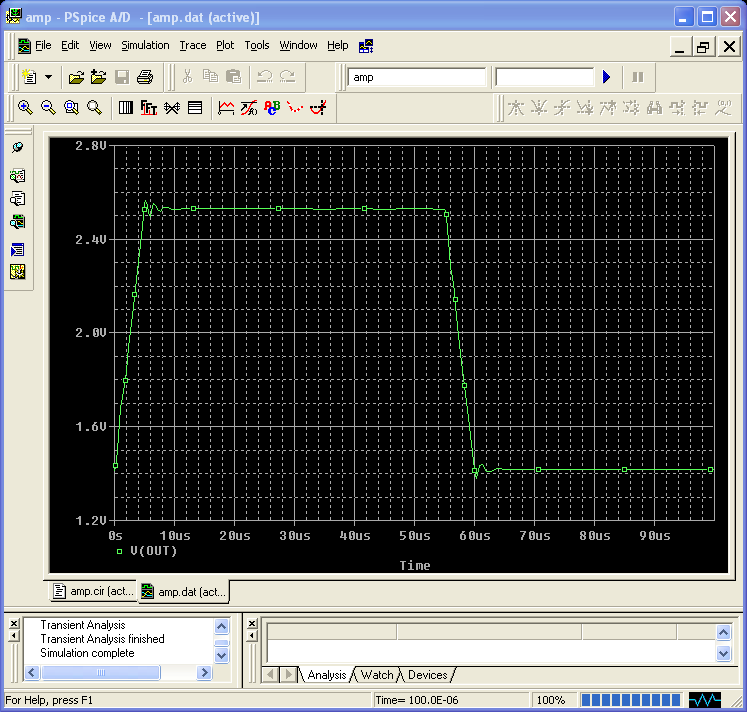Click the simulation progress bar
Viewport: 747px width, 712px height.
(631, 700)
